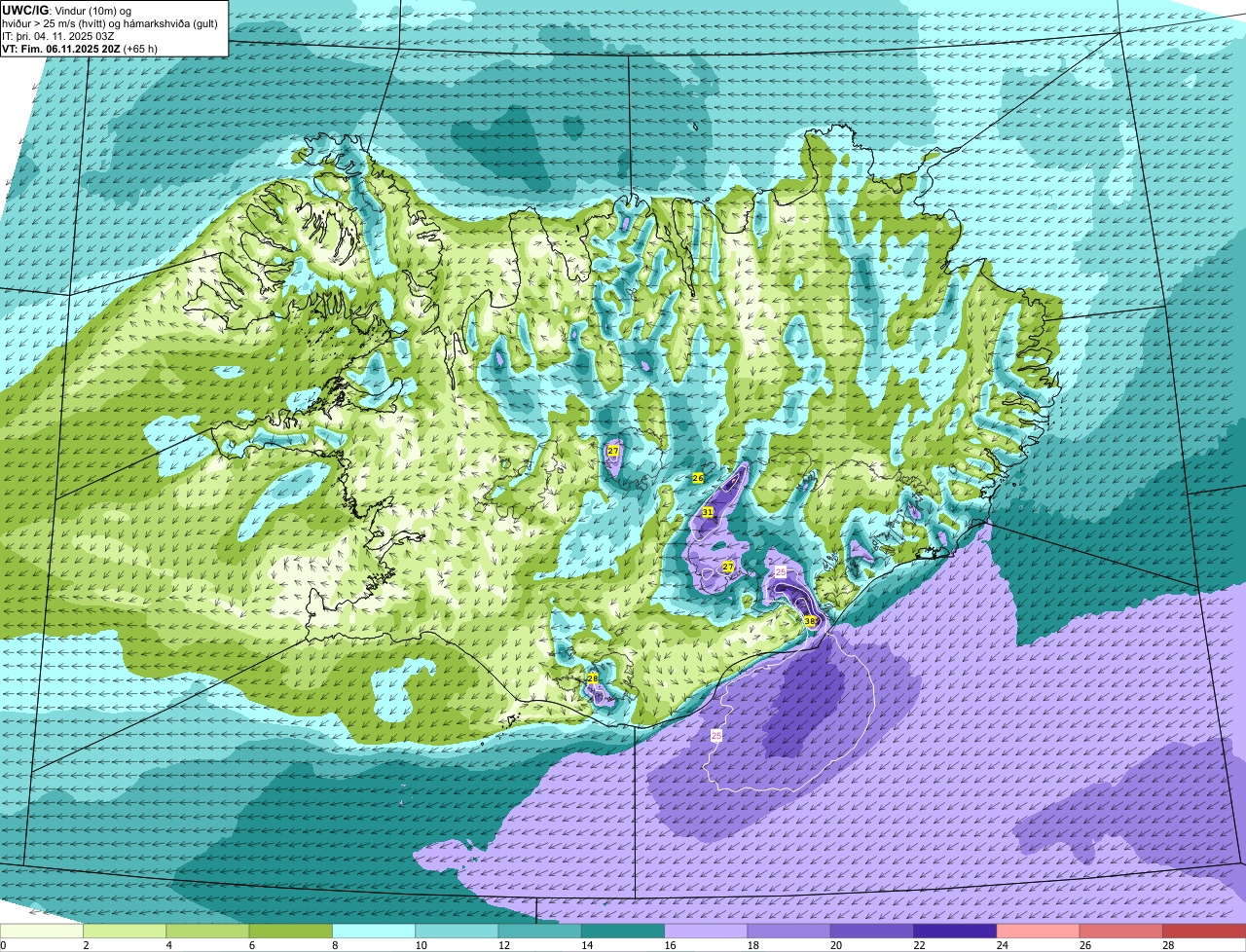The height and width of the screenshot is (952, 1246).
Task: Select the red above-28 legend swatch
Action: [x=1204, y=932]
